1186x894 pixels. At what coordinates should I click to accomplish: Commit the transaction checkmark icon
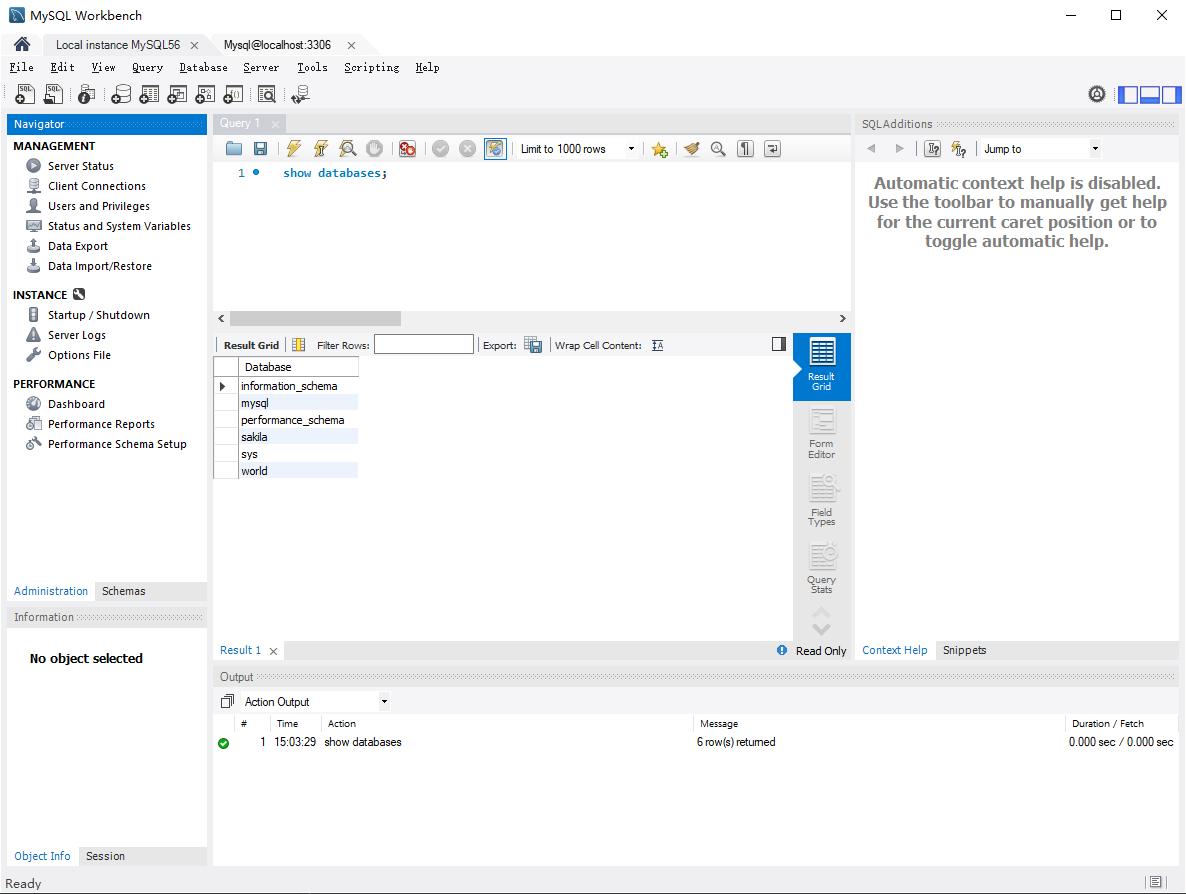(440, 149)
